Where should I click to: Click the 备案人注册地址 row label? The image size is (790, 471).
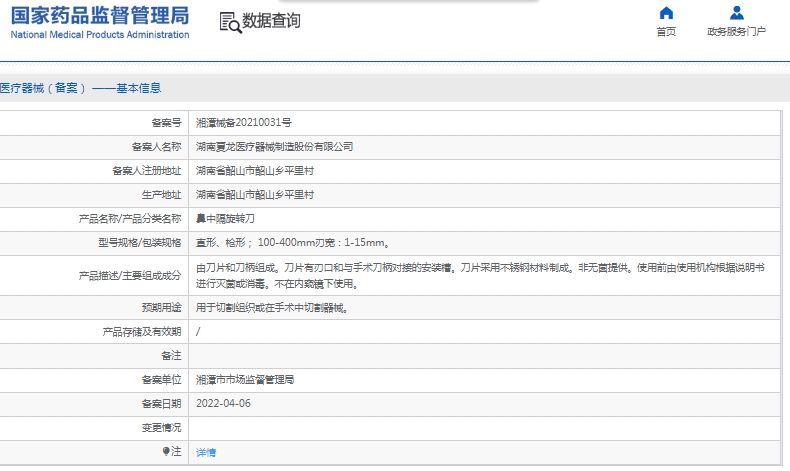coord(147,171)
